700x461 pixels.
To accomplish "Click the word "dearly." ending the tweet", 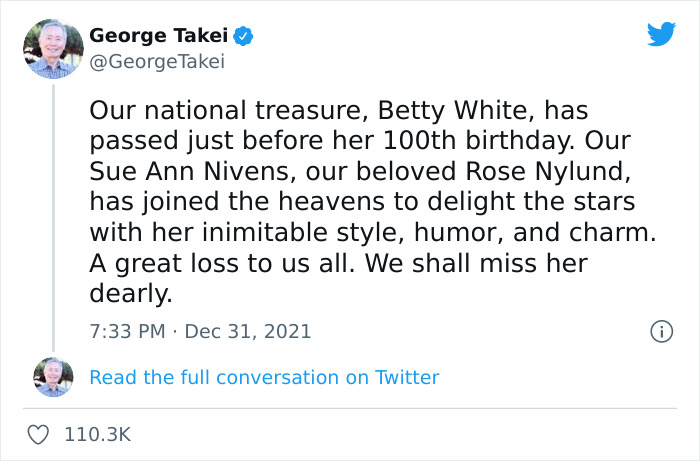I will (x=131, y=294).
